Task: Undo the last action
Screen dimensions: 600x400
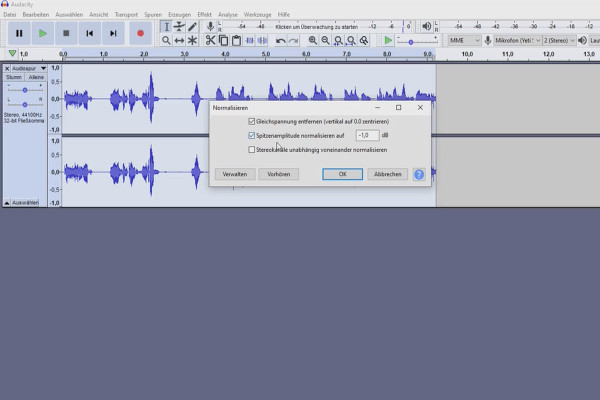Action: (x=280, y=40)
